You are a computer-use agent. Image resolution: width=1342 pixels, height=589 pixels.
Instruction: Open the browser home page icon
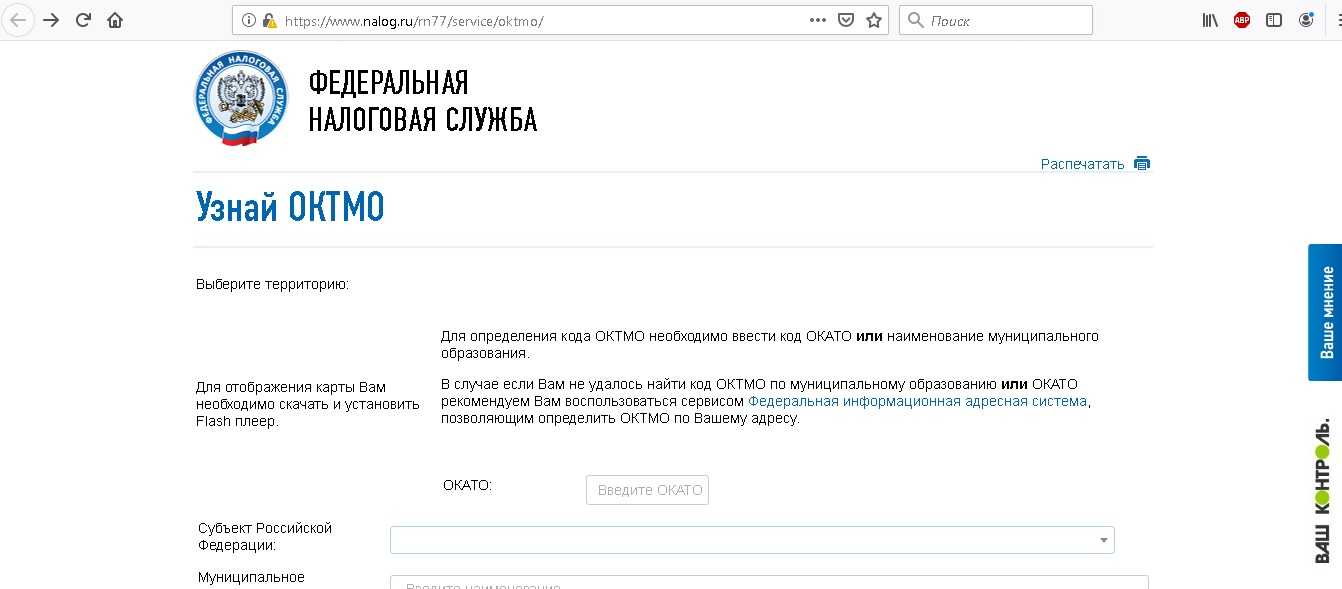pyautogui.click(x=115, y=20)
